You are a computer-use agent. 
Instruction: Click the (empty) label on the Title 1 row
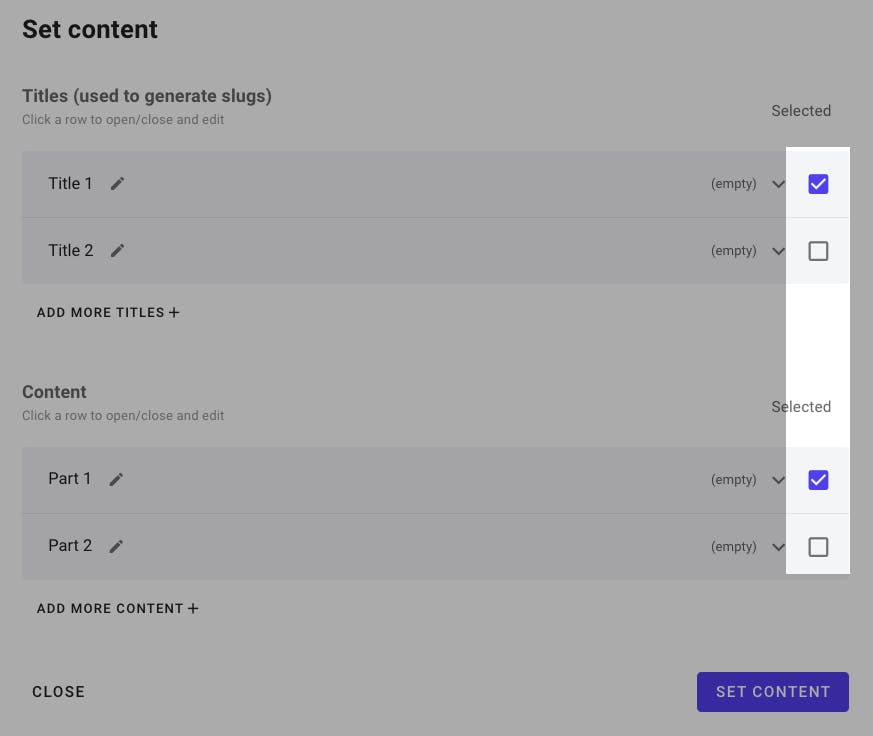point(735,183)
